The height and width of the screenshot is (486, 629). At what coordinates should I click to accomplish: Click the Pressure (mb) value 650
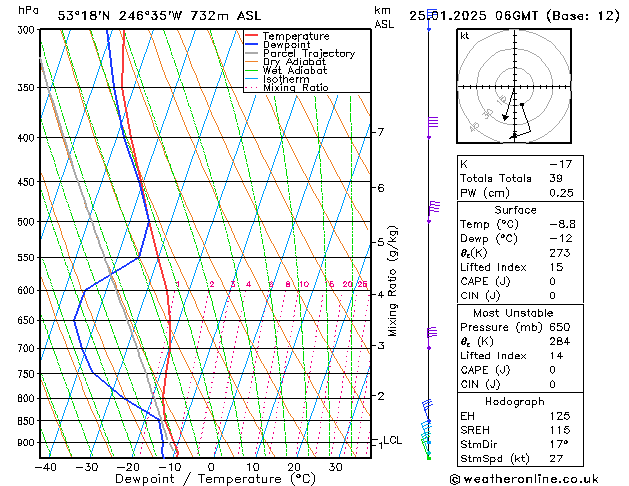(x=560, y=327)
